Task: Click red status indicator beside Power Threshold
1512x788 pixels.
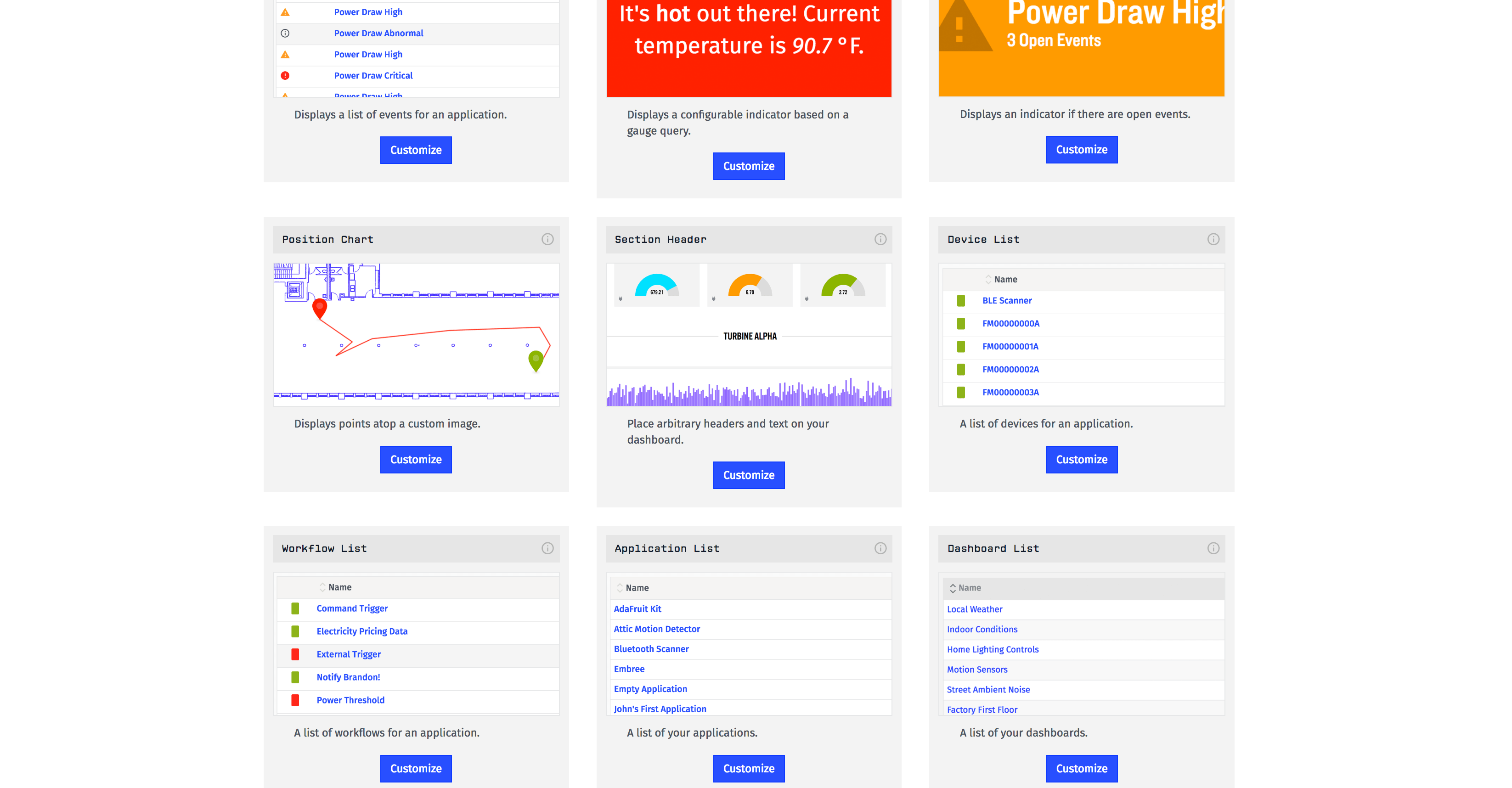Action: point(295,700)
